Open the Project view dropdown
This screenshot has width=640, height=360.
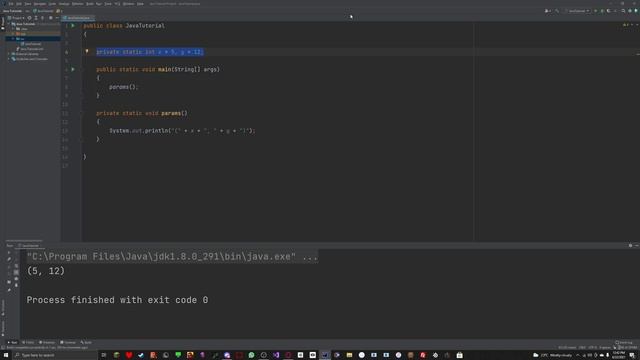coord(16,18)
